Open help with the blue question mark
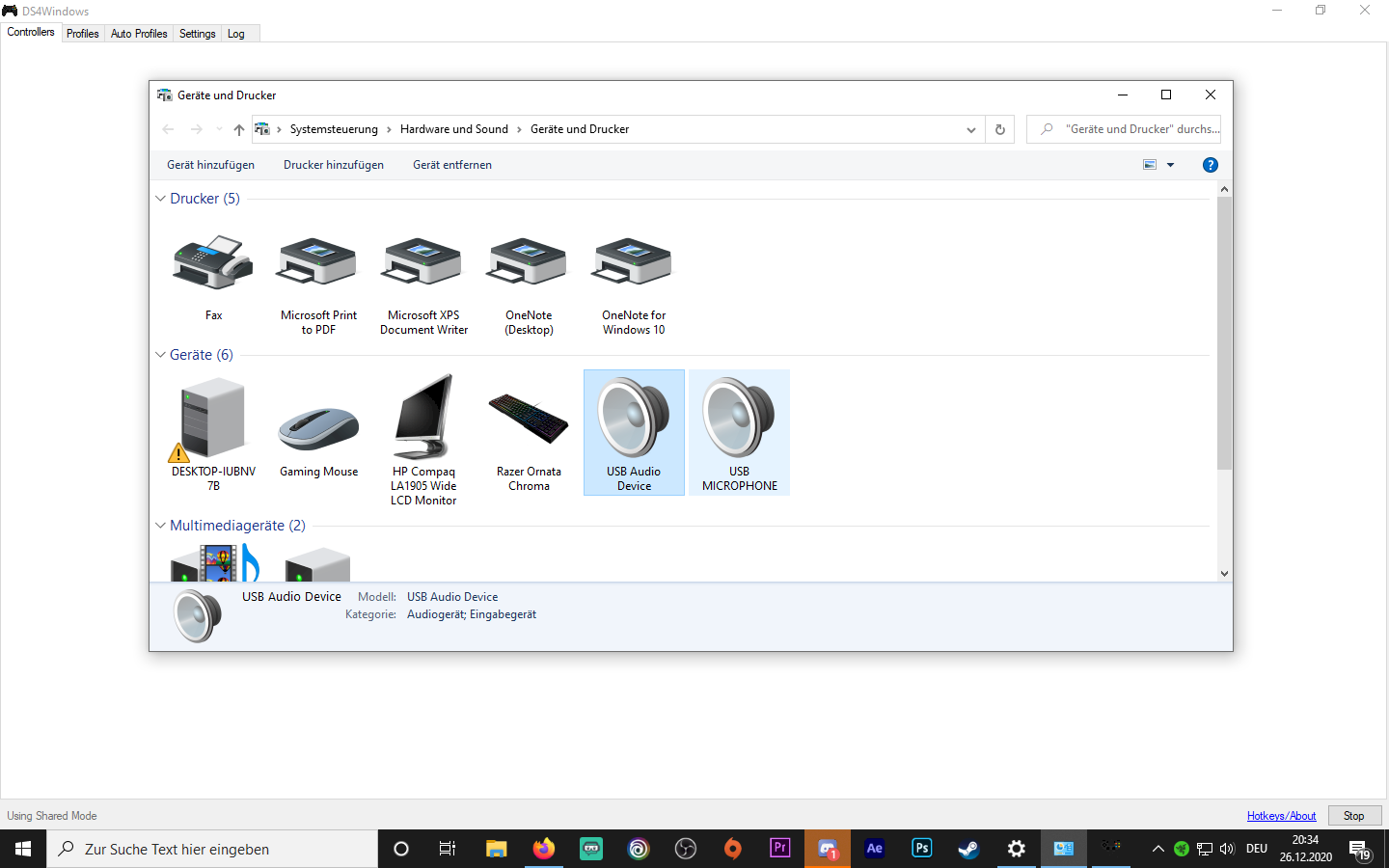Screen dimensions: 1389x868 (1211, 165)
